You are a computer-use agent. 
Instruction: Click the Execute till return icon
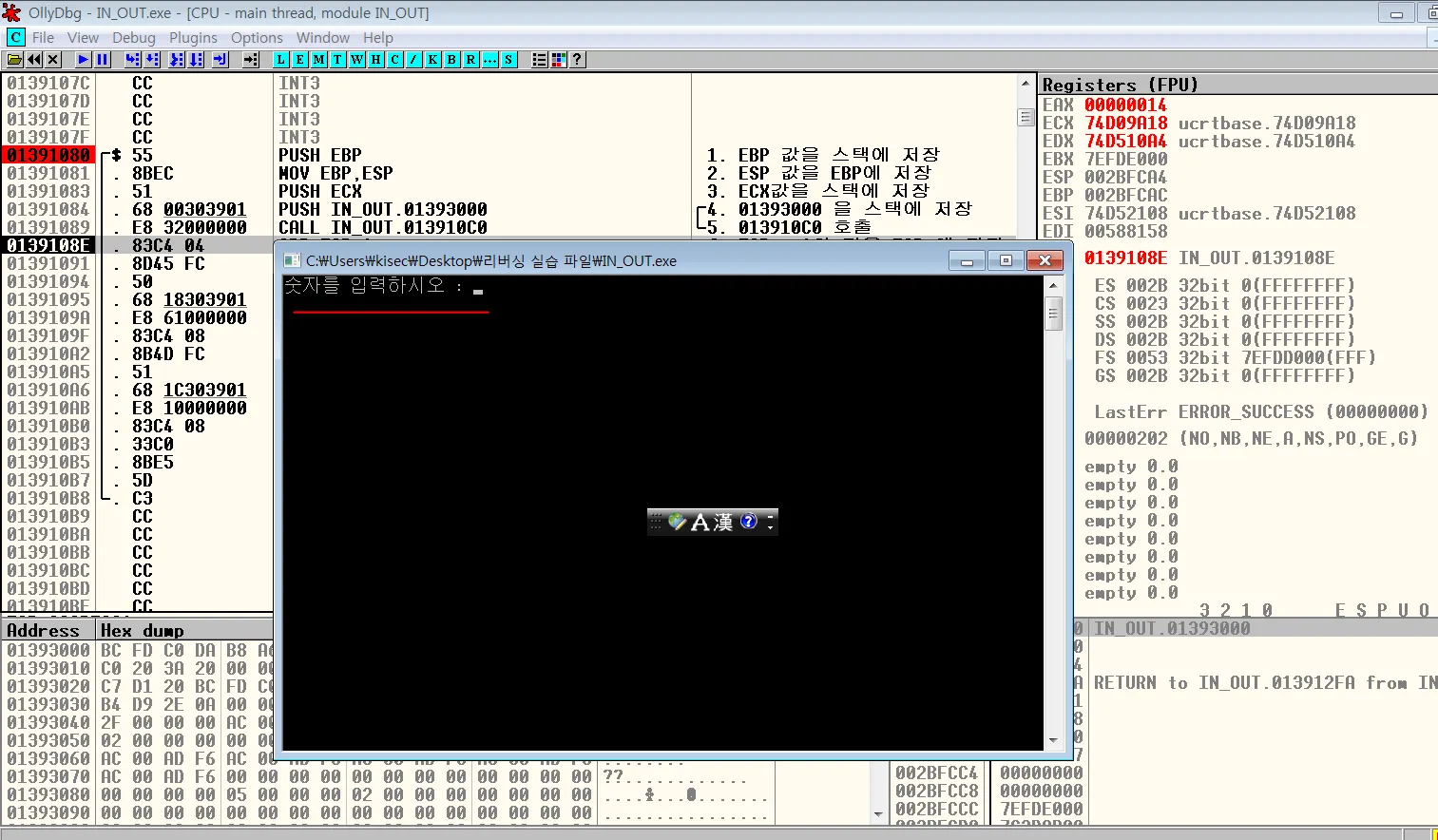[x=220, y=59]
